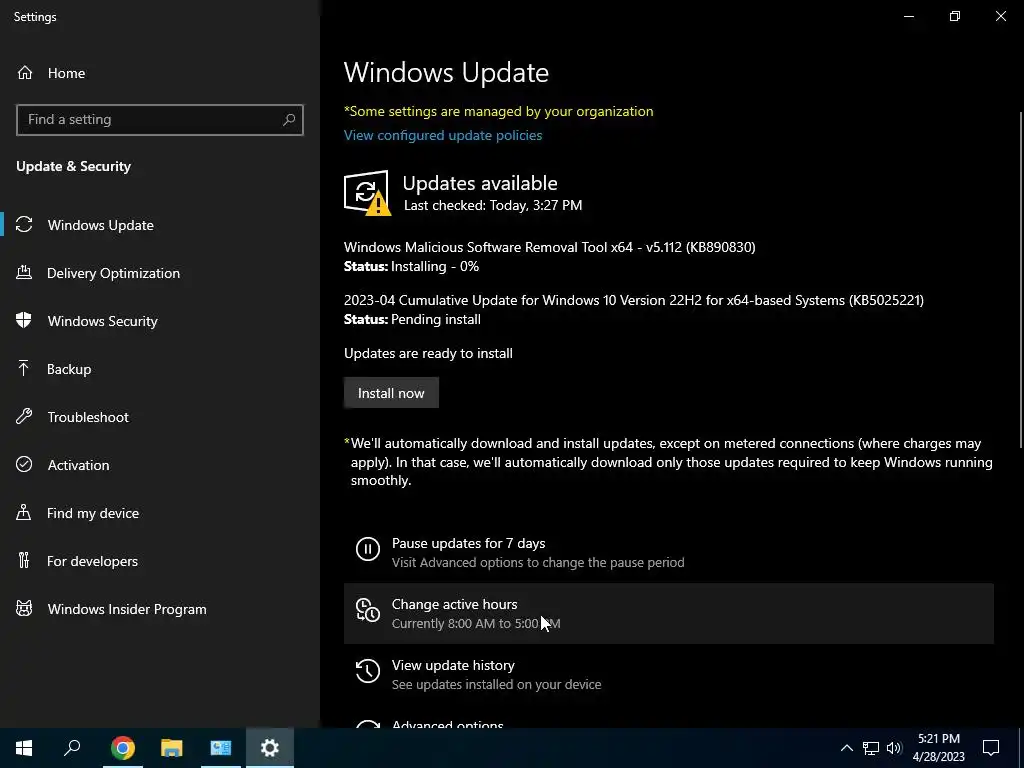The image size is (1024, 768).
Task: Select Pause updates for 7 days
Action: coord(669,552)
